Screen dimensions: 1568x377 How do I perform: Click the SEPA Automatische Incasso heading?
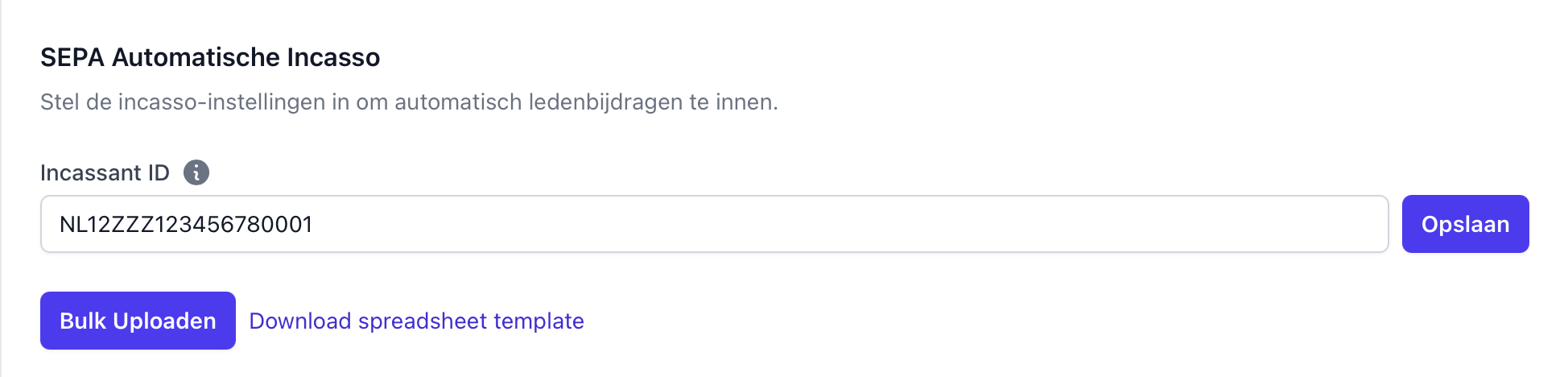[x=210, y=57]
